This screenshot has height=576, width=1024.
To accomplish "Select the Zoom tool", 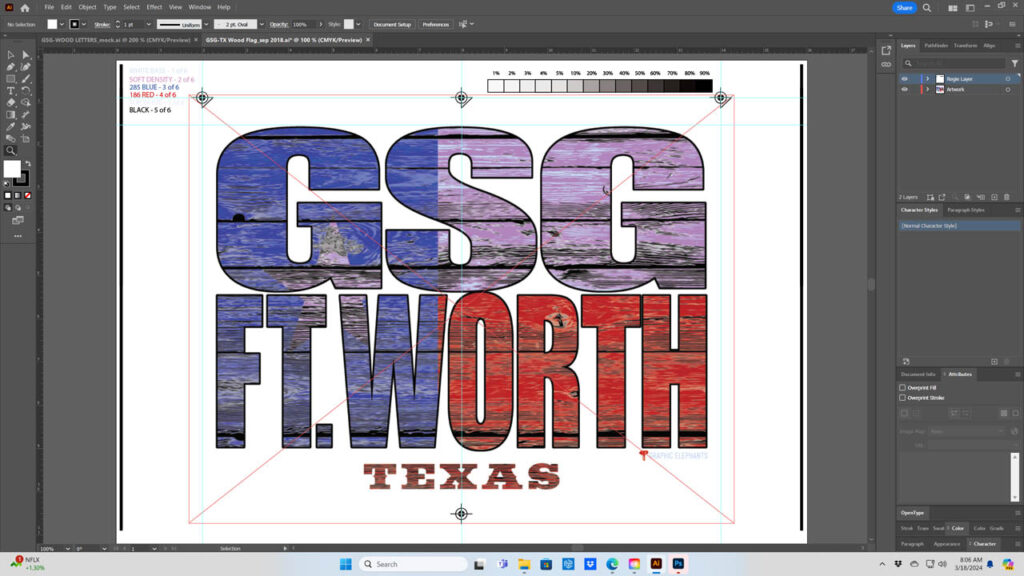I will [x=11, y=150].
